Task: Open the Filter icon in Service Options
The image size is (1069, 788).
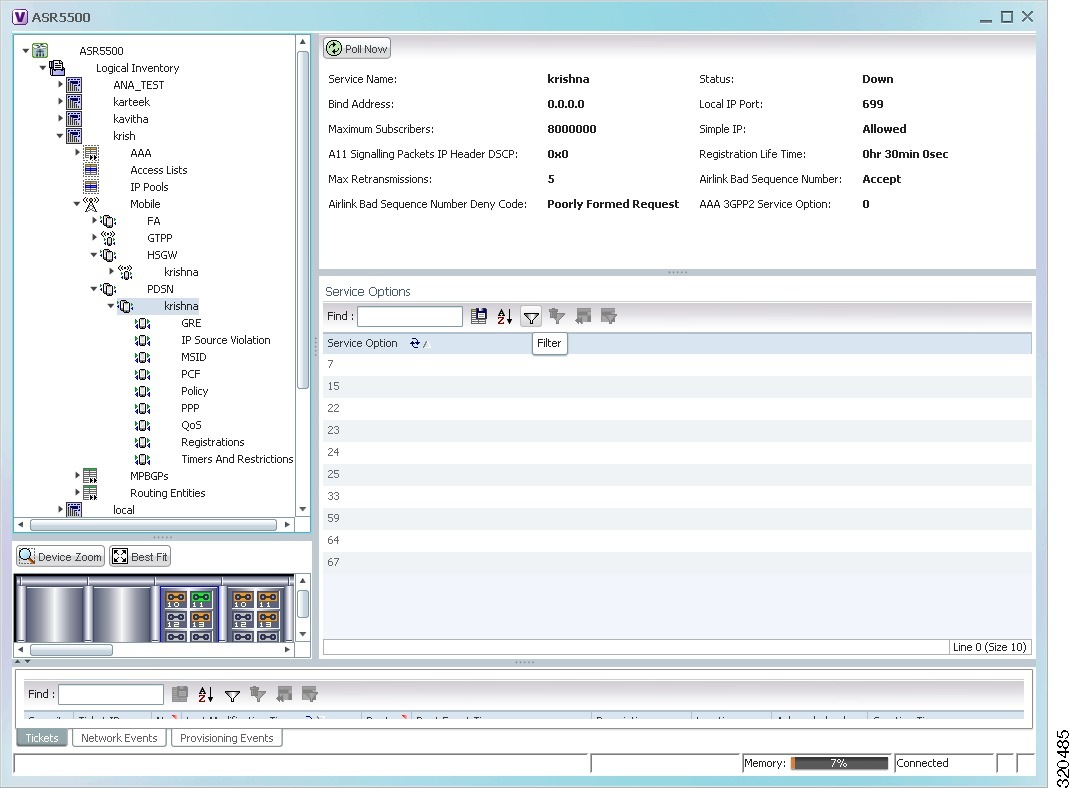Action: [531, 316]
